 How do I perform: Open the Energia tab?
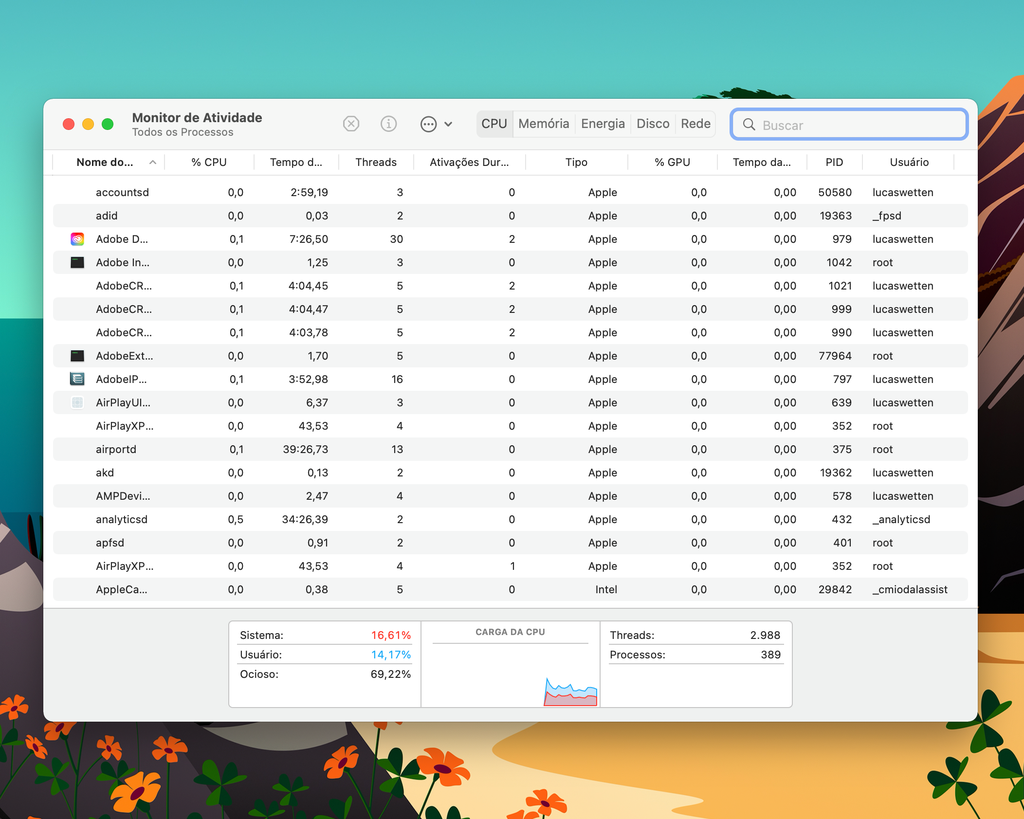[603, 123]
